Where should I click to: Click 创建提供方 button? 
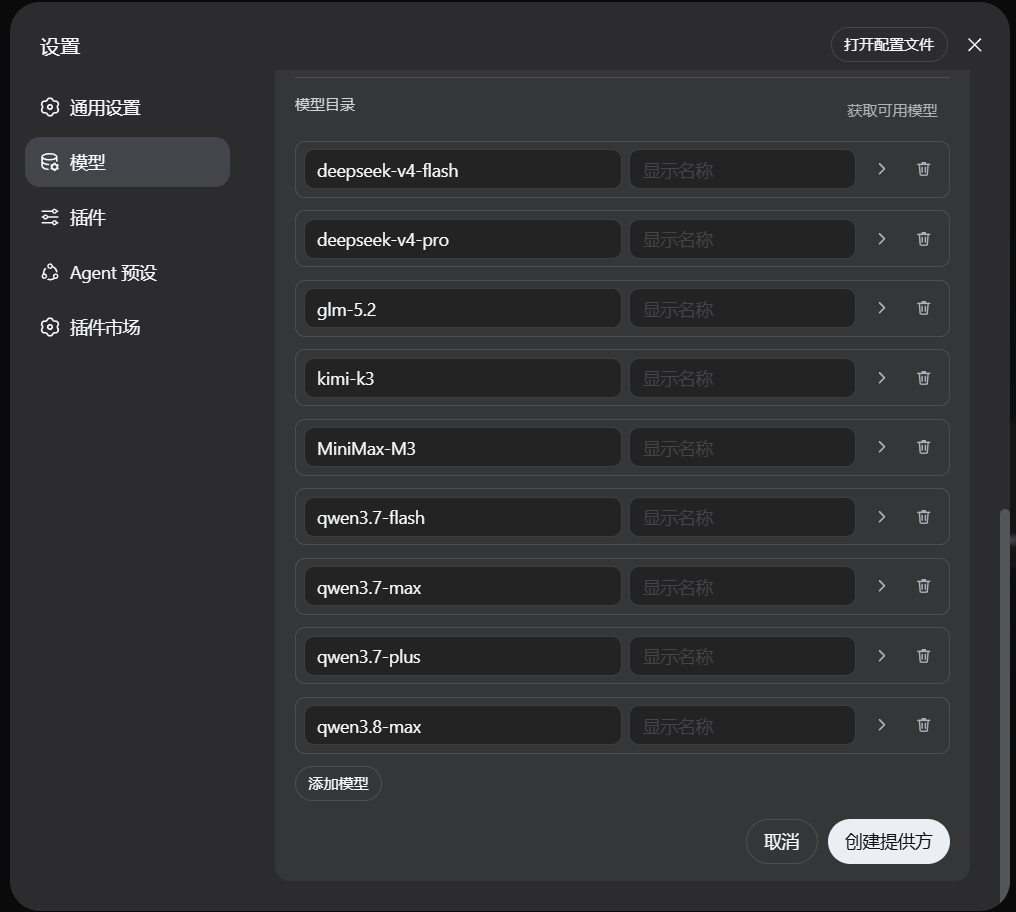point(888,841)
